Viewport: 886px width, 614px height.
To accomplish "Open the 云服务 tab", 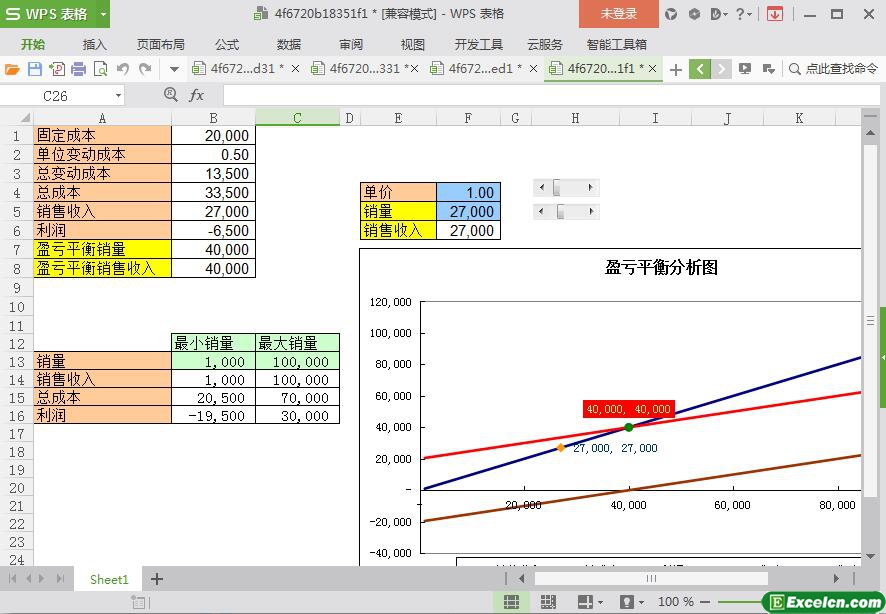I will 545,45.
